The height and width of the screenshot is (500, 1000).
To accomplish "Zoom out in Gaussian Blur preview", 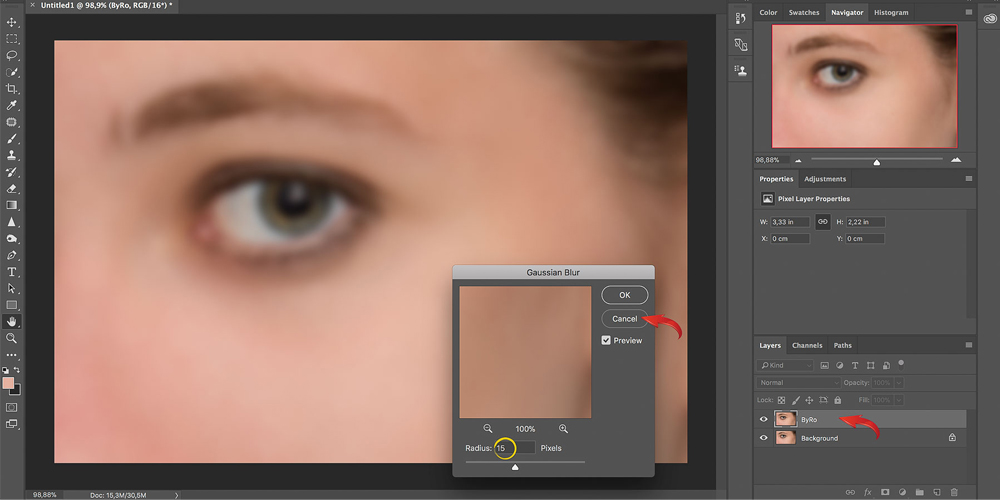I will point(488,429).
